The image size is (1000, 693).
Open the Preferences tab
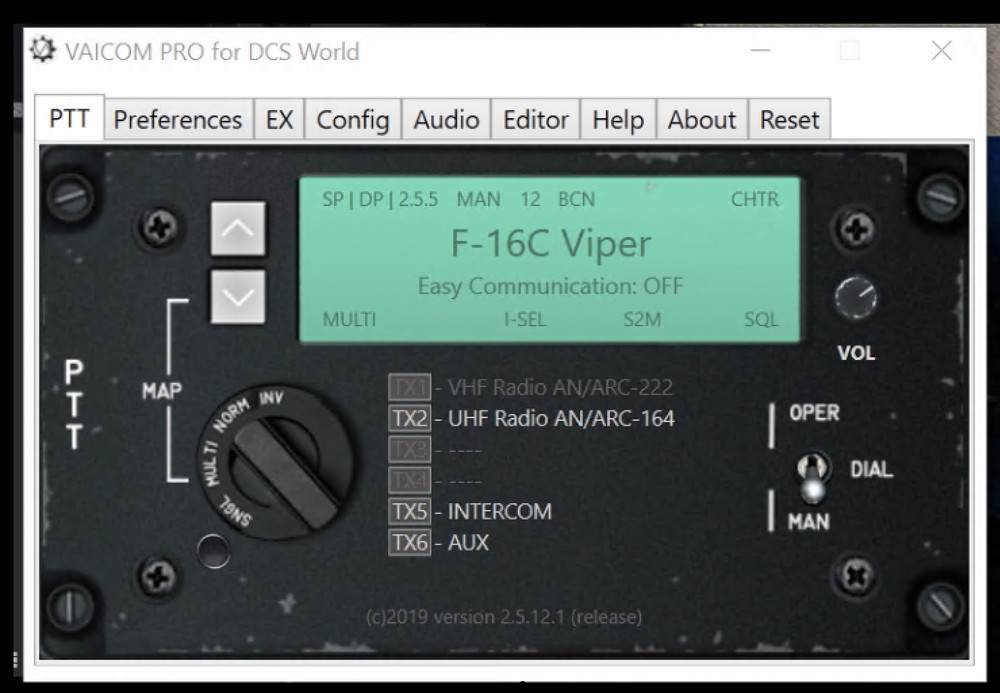(178, 119)
